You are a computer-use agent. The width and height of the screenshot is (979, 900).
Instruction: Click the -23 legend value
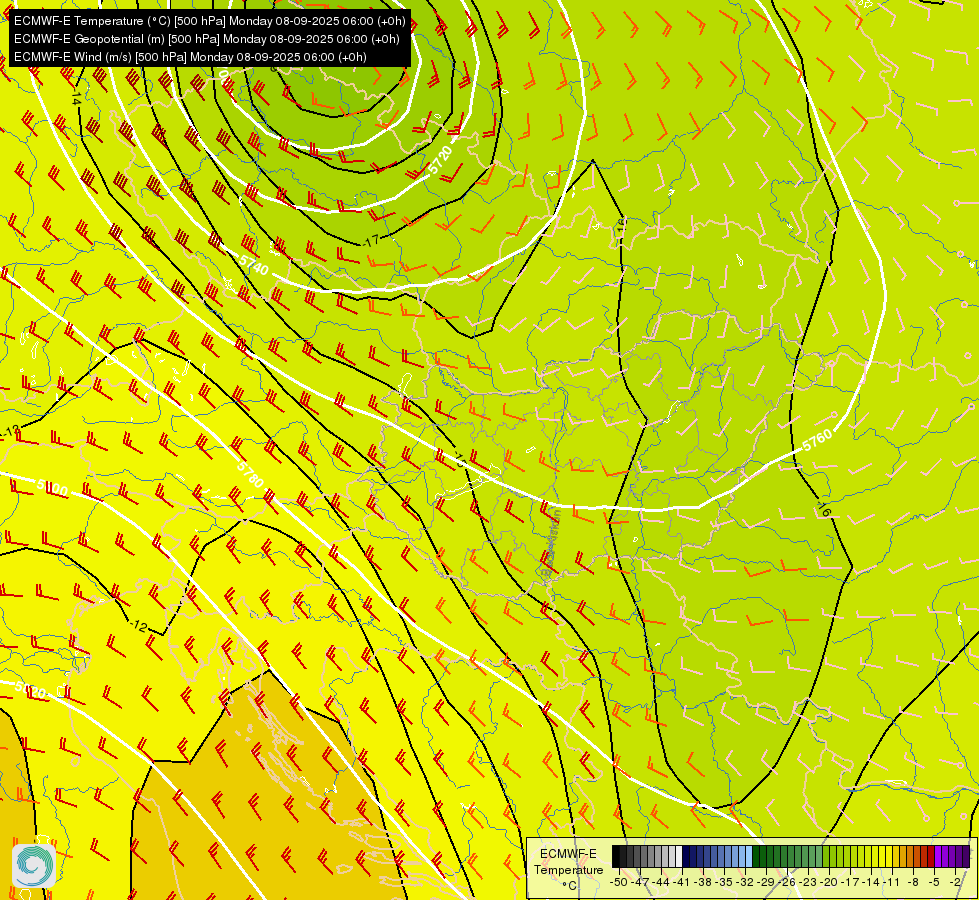808,882
